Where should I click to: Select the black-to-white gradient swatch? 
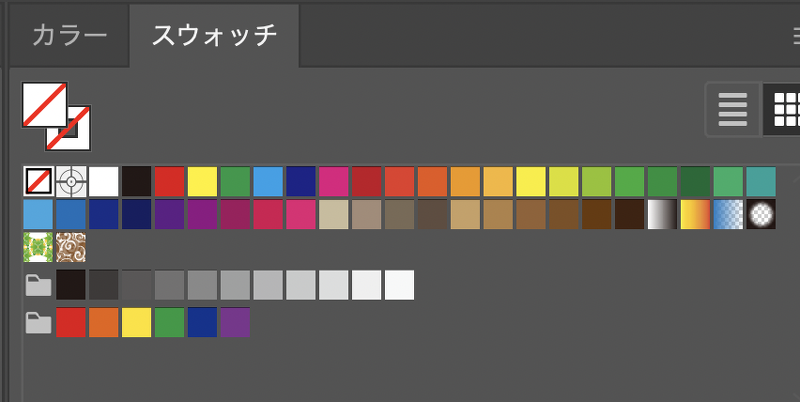[662, 214]
